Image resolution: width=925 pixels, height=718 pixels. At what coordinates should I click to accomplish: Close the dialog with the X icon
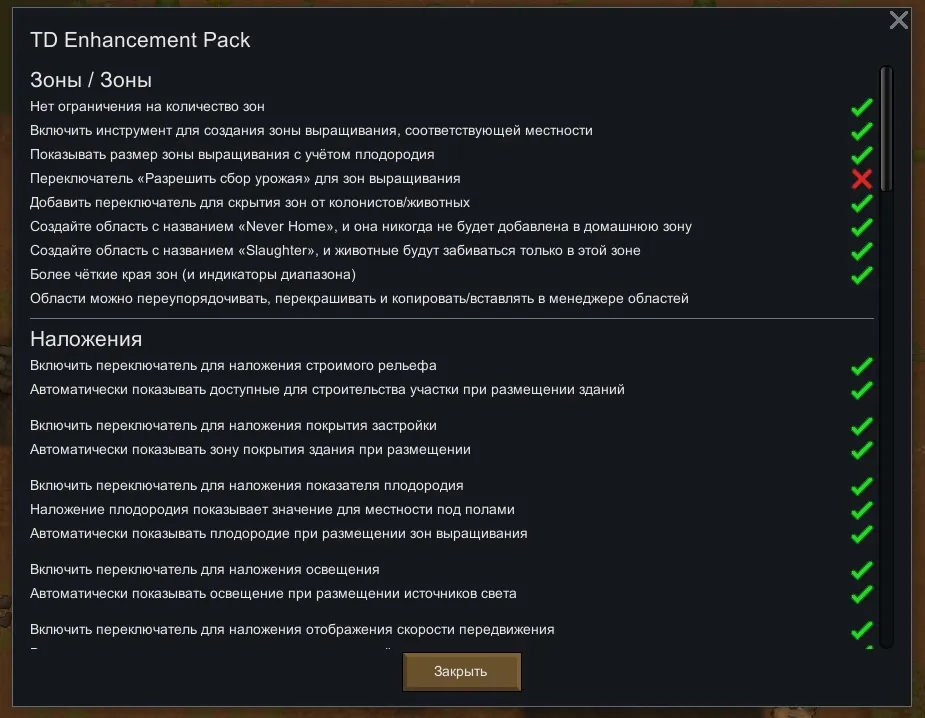tap(899, 20)
